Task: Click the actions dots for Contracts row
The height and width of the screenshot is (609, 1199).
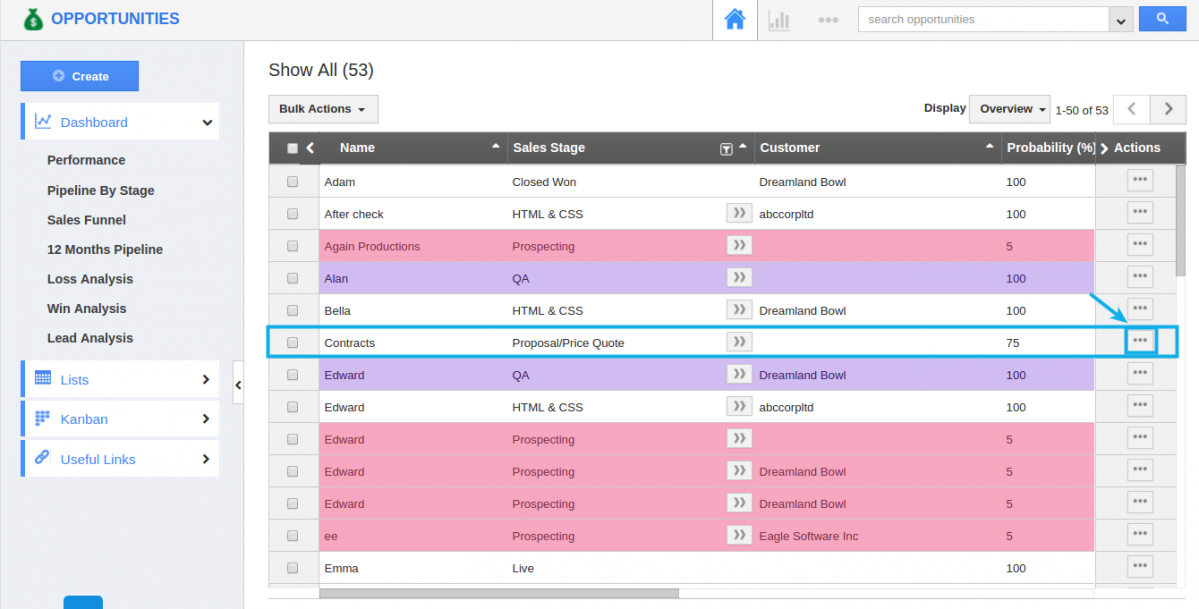Action: pyautogui.click(x=1140, y=341)
